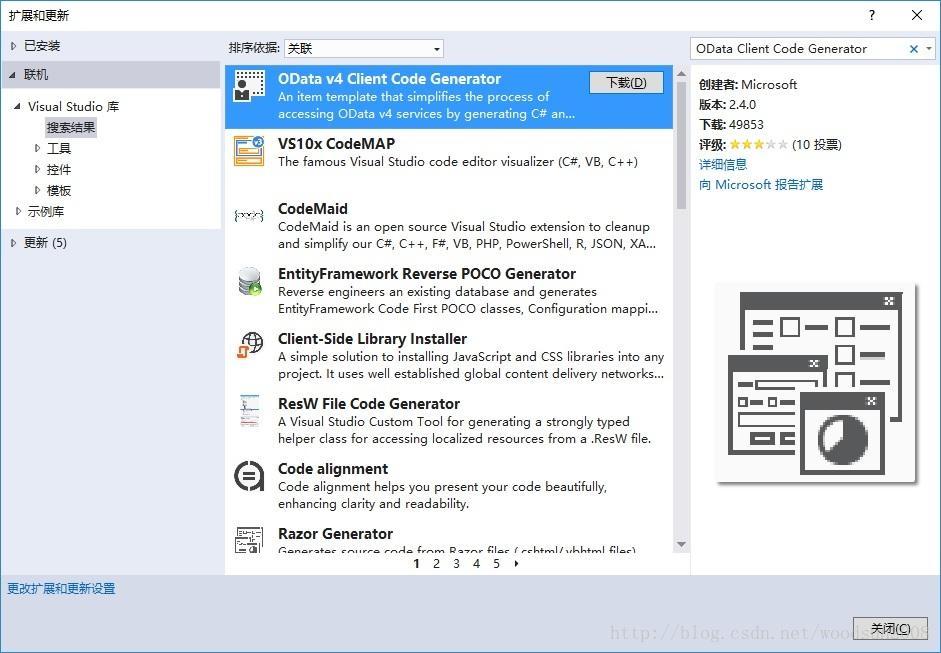
Task: Click the extension preview image thumbnail
Action: 816,382
